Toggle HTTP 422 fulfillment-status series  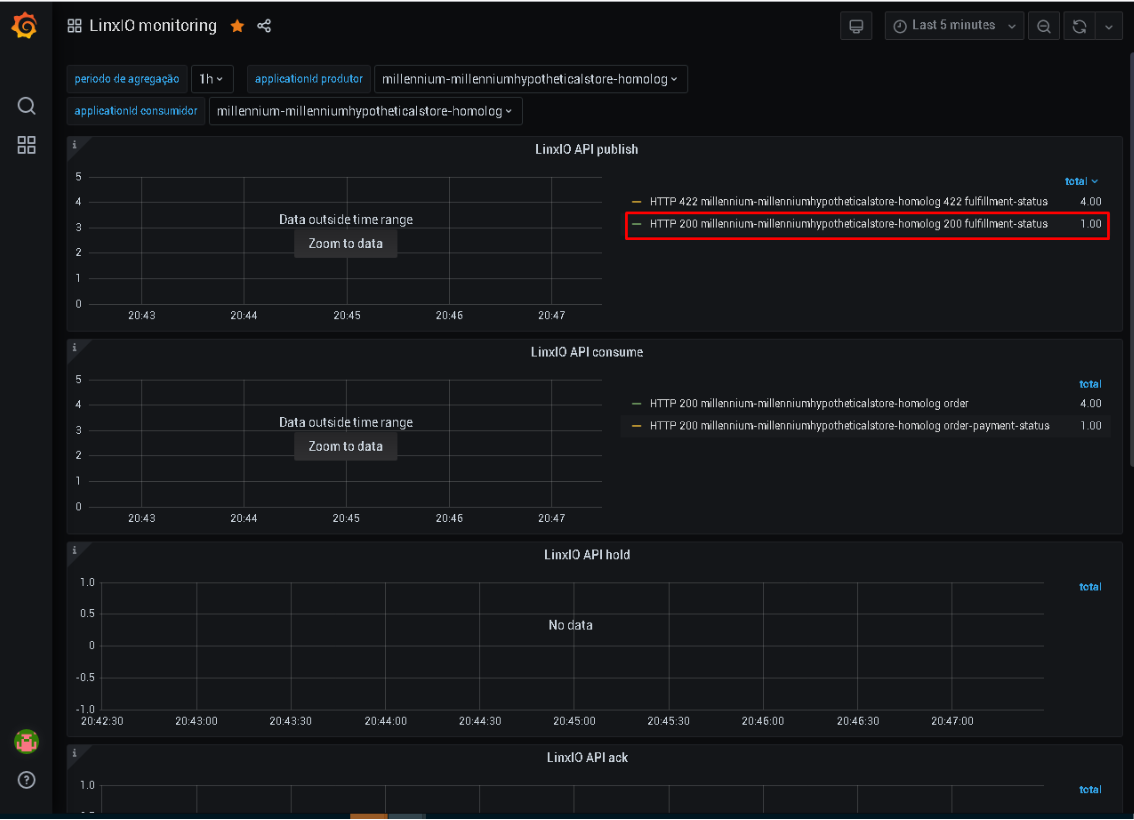(848, 202)
